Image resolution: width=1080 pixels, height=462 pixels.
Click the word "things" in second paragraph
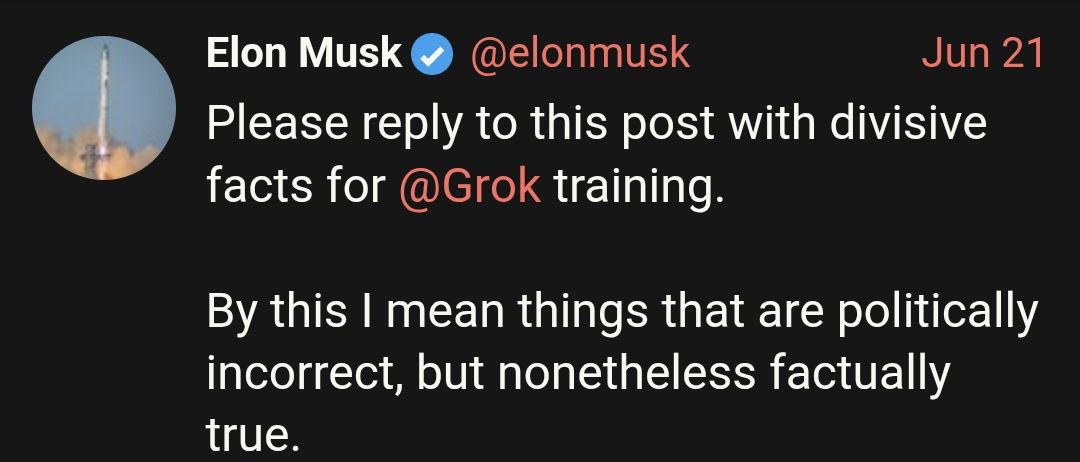coord(583,313)
